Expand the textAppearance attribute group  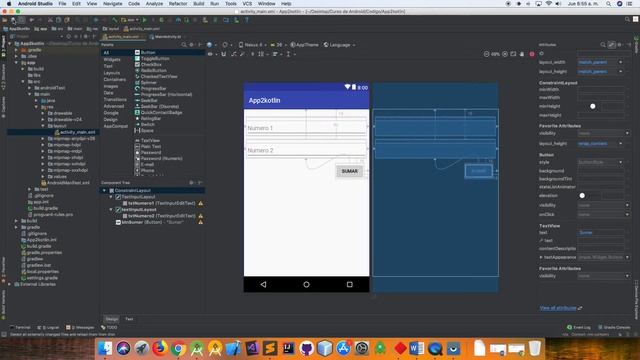(541, 257)
